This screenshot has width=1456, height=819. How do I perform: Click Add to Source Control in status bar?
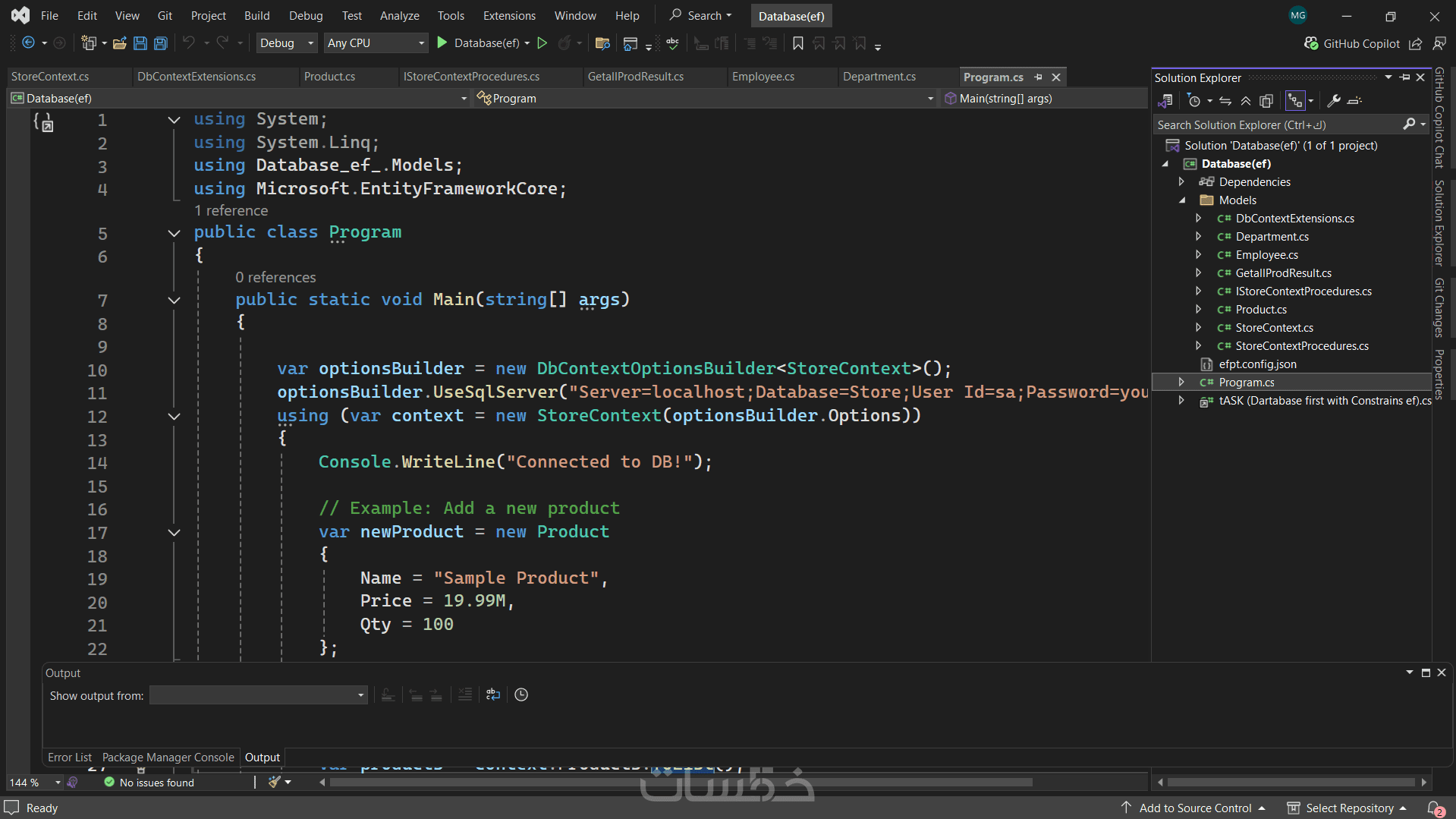pyautogui.click(x=1195, y=808)
